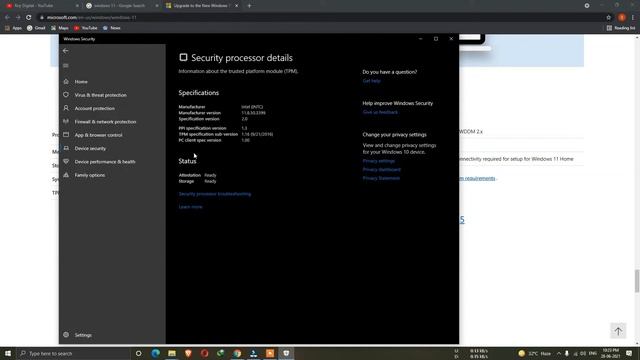
Task: Click the person icon for Account protection
Action: click(66, 108)
